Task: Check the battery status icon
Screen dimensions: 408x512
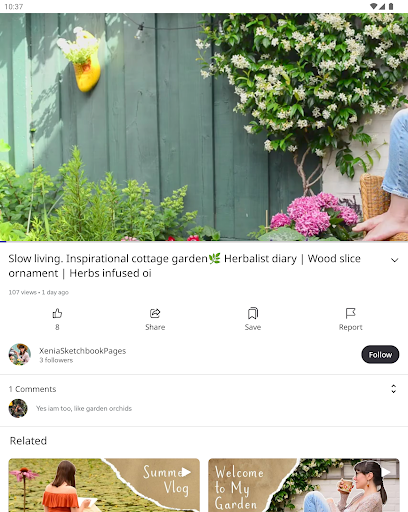Action: (391, 6)
